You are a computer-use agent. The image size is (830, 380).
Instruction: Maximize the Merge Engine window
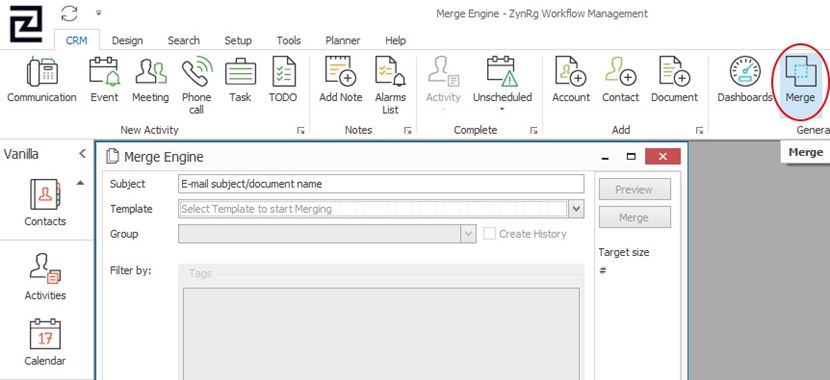click(x=630, y=157)
